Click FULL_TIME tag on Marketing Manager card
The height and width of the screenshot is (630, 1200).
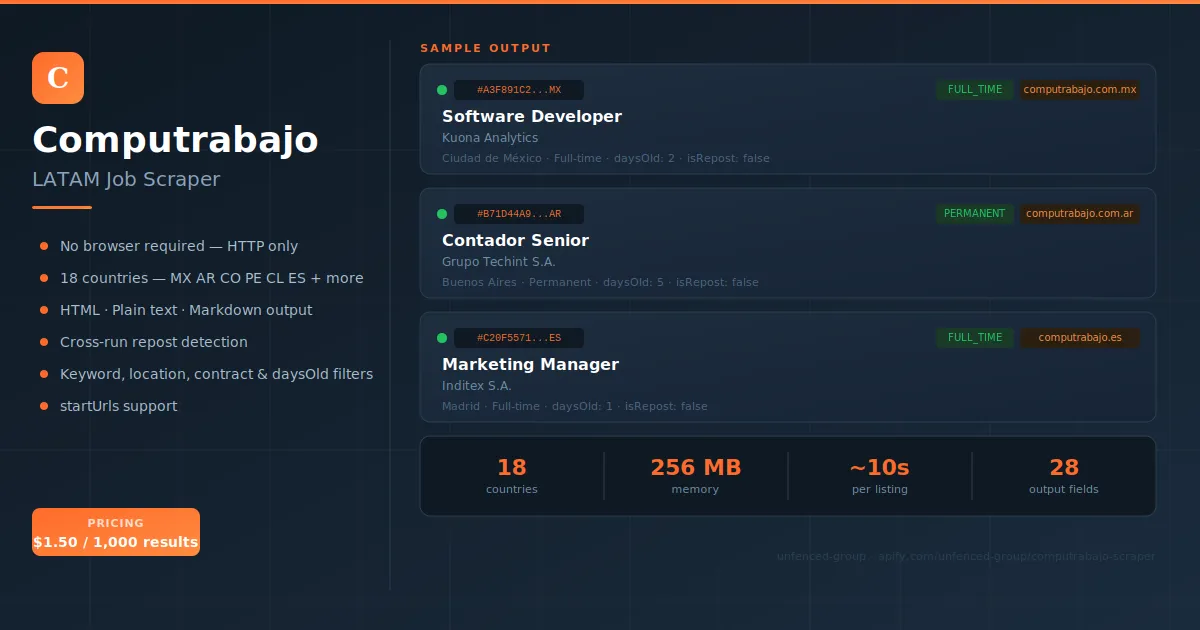pyautogui.click(x=975, y=338)
